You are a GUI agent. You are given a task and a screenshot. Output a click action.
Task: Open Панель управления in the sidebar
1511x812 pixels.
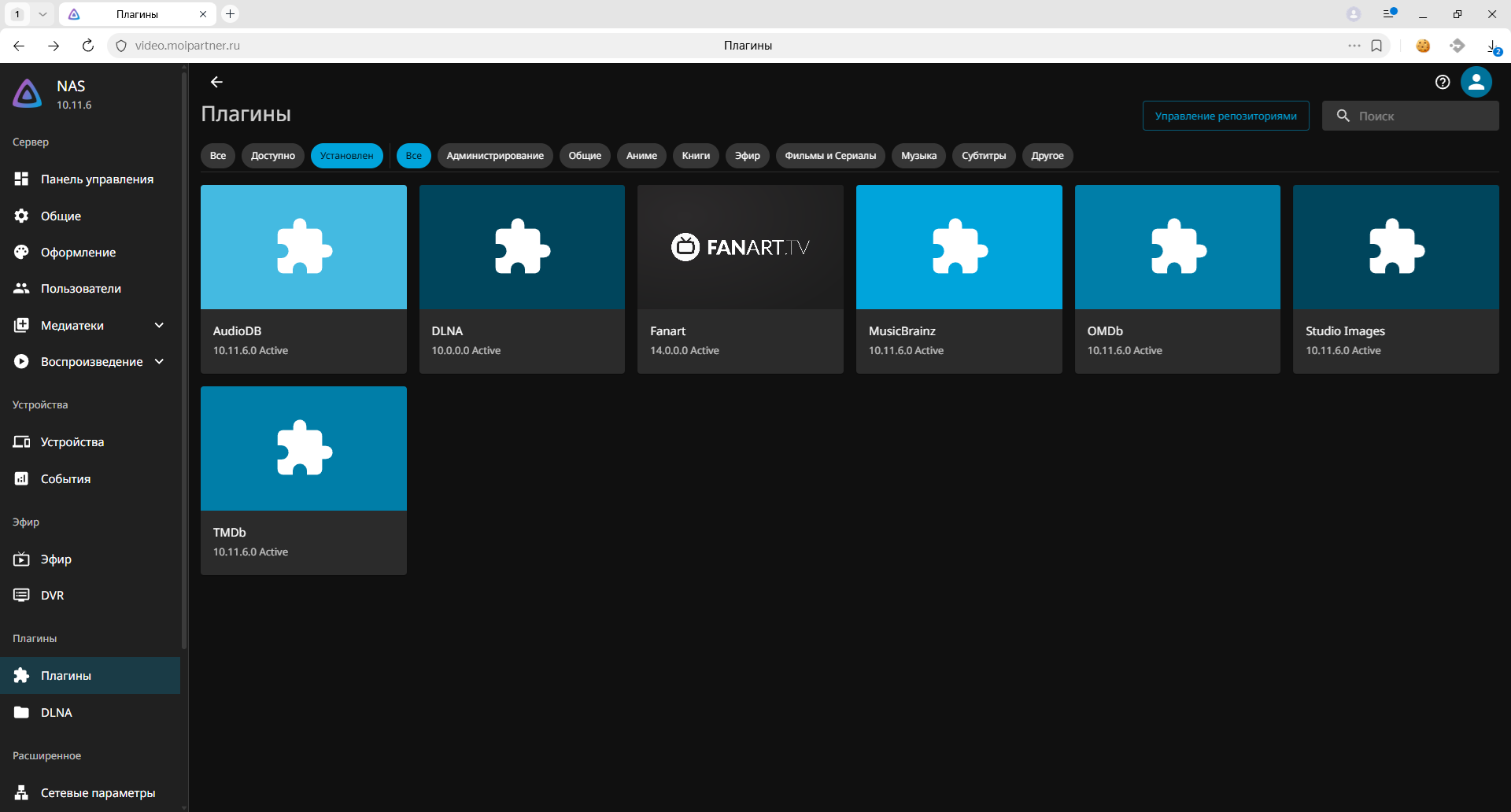(x=97, y=179)
